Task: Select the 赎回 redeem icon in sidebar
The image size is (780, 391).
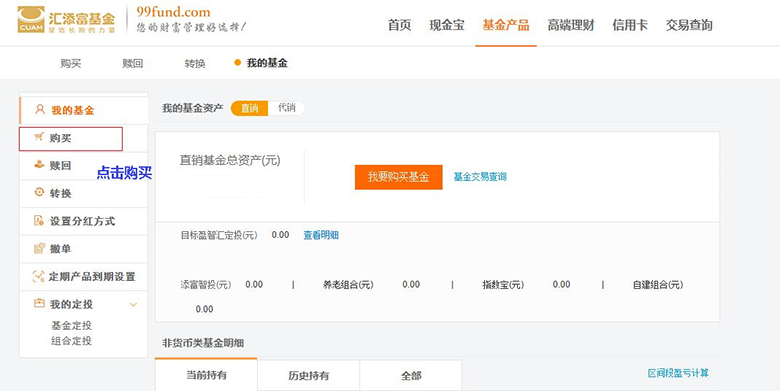Action: [39, 165]
